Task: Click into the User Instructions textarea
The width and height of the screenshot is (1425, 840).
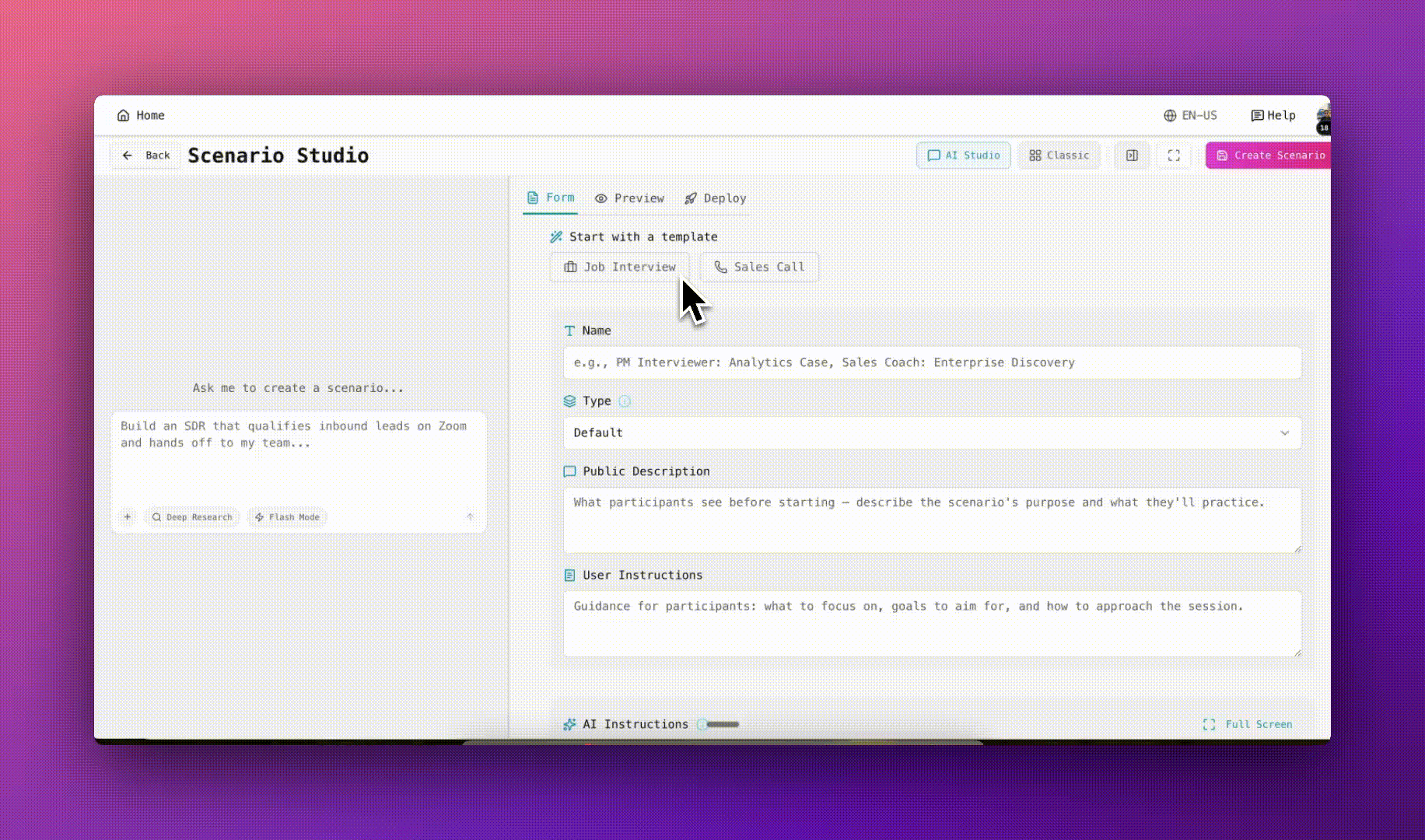Action: pyautogui.click(x=932, y=624)
